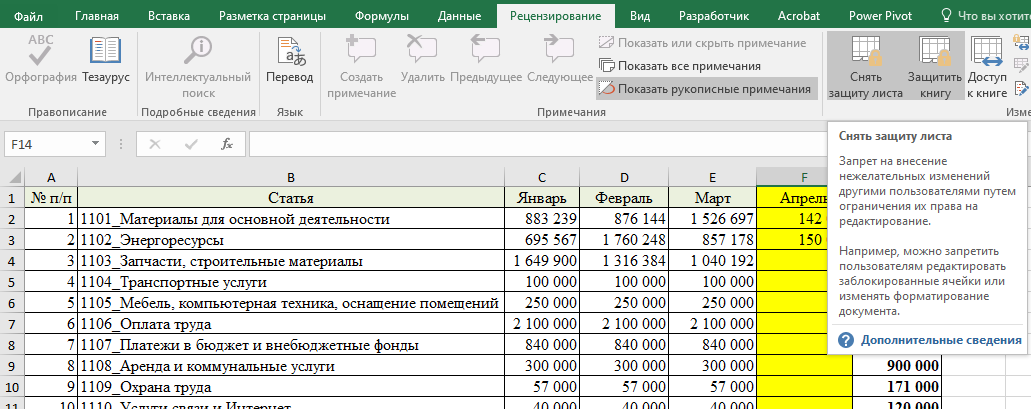Click the help question mark icon in tooltip
The width and height of the screenshot is (1031, 409).
click(x=846, y=340)
